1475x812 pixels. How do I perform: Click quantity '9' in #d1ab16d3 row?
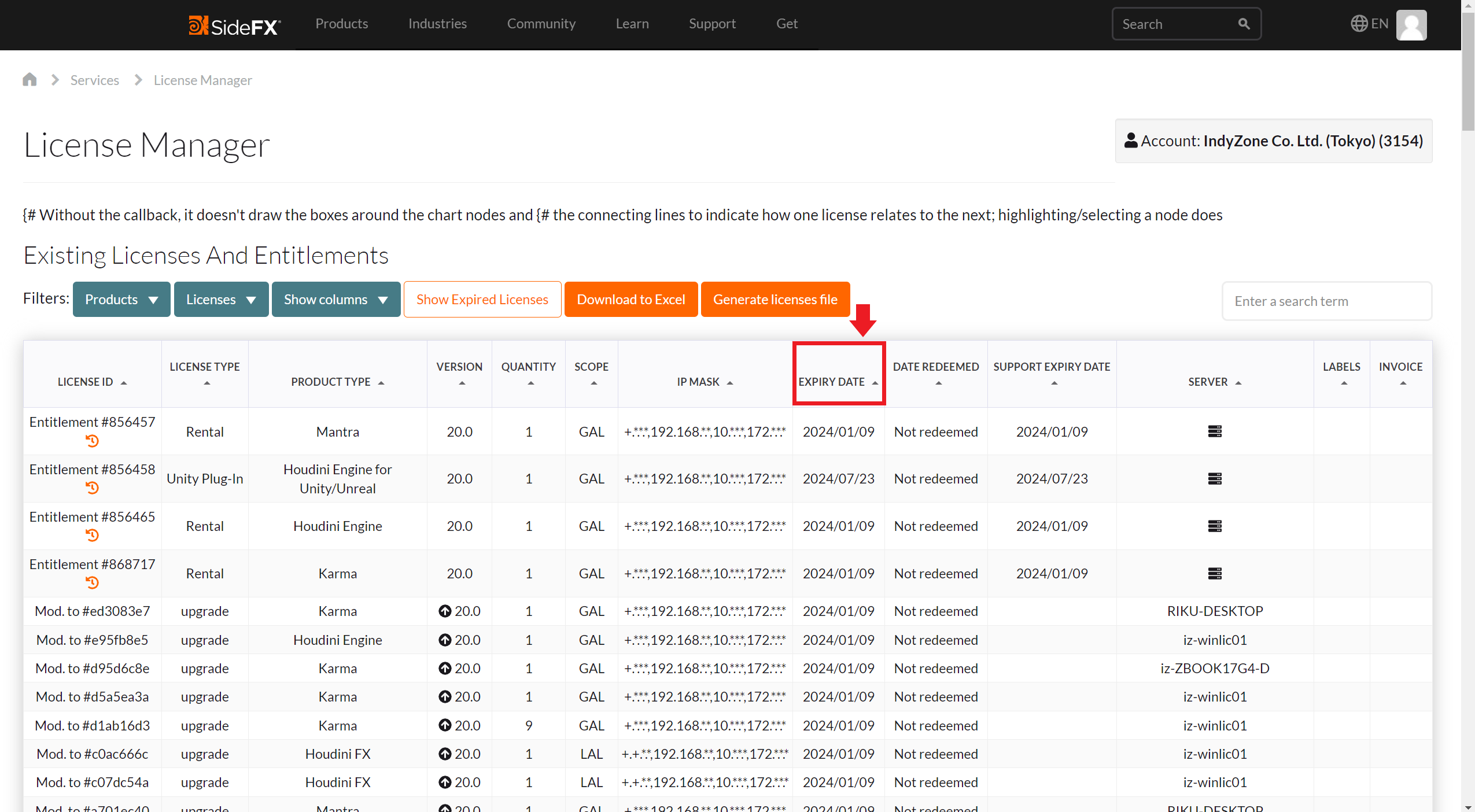pos(529,726)
